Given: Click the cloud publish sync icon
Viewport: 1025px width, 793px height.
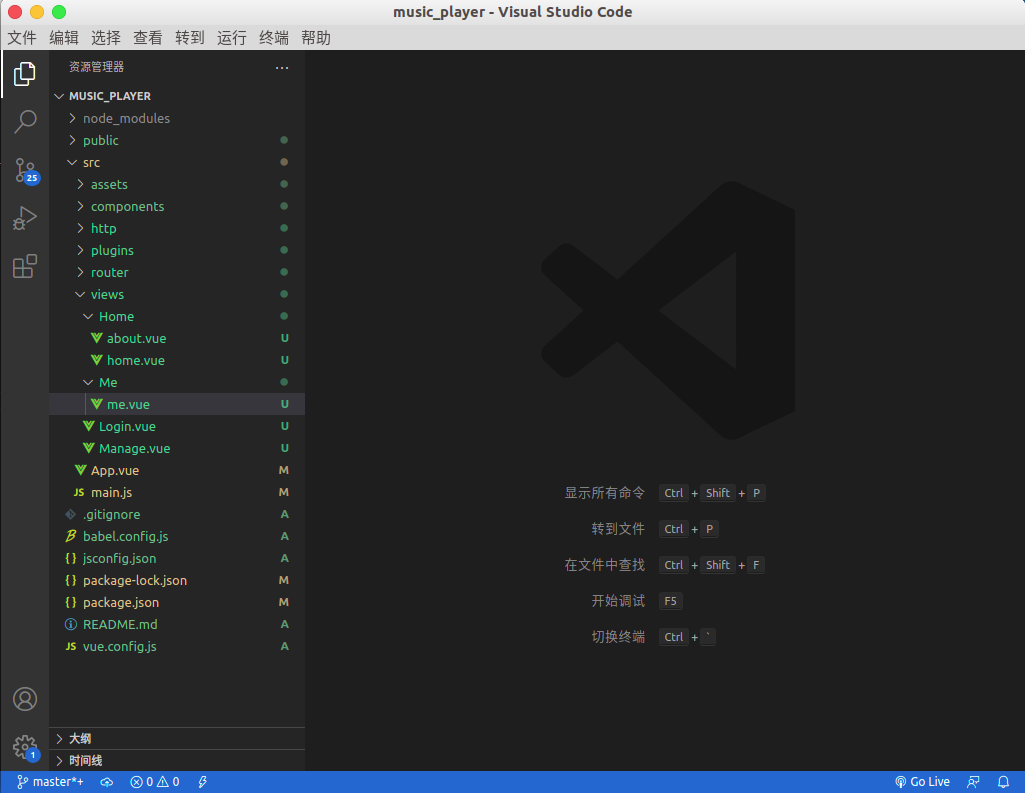Looking at the screenshot, I should pyautogui.click(x=107, y=781).
